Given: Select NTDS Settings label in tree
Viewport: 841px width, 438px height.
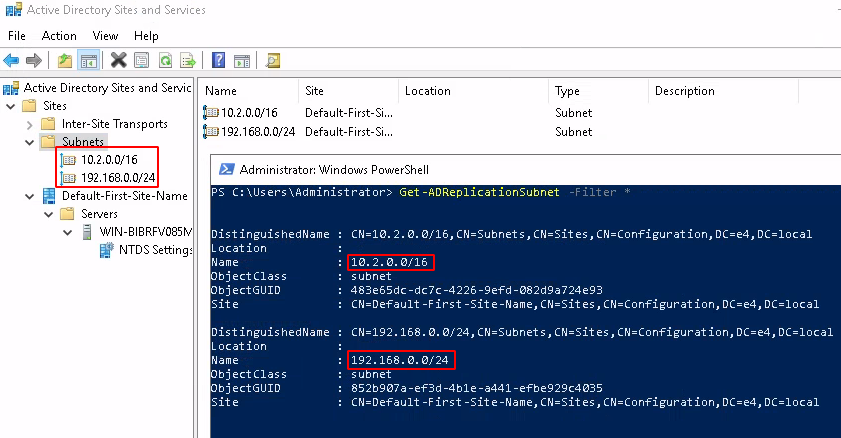Looking at the screenshot, I should tap(156, 250).
